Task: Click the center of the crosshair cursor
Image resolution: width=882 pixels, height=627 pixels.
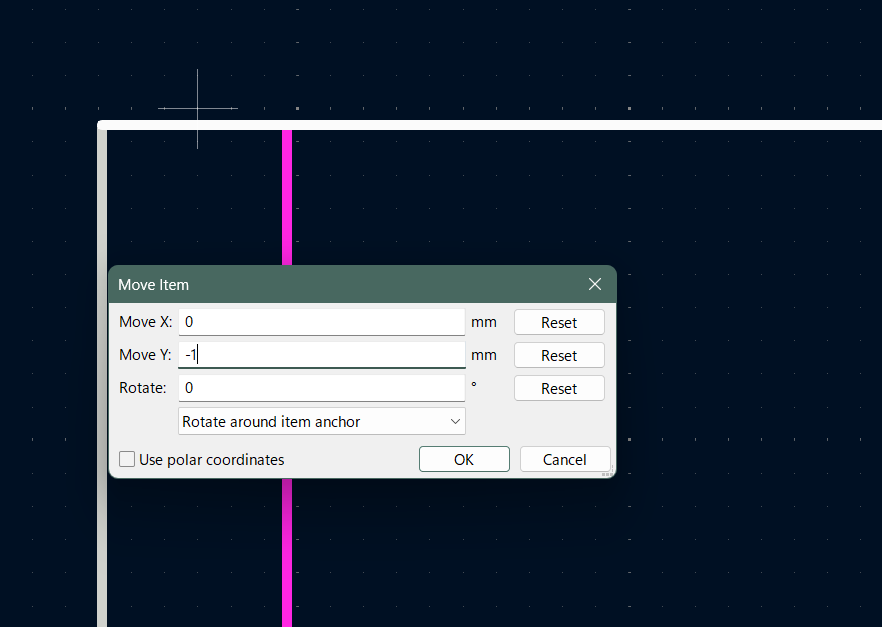Action: (197, 108)
